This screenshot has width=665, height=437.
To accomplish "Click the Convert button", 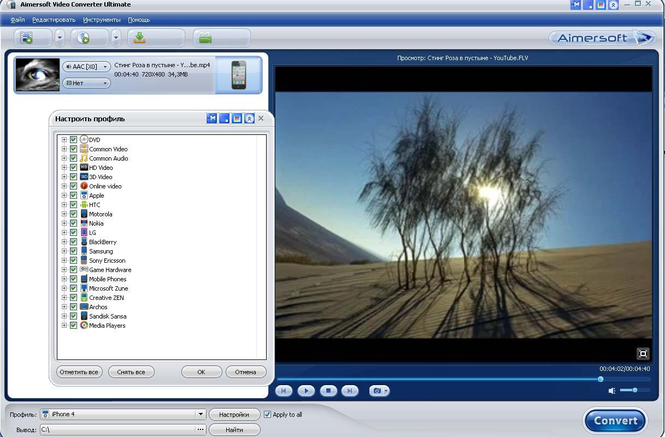I will point(615,420).
